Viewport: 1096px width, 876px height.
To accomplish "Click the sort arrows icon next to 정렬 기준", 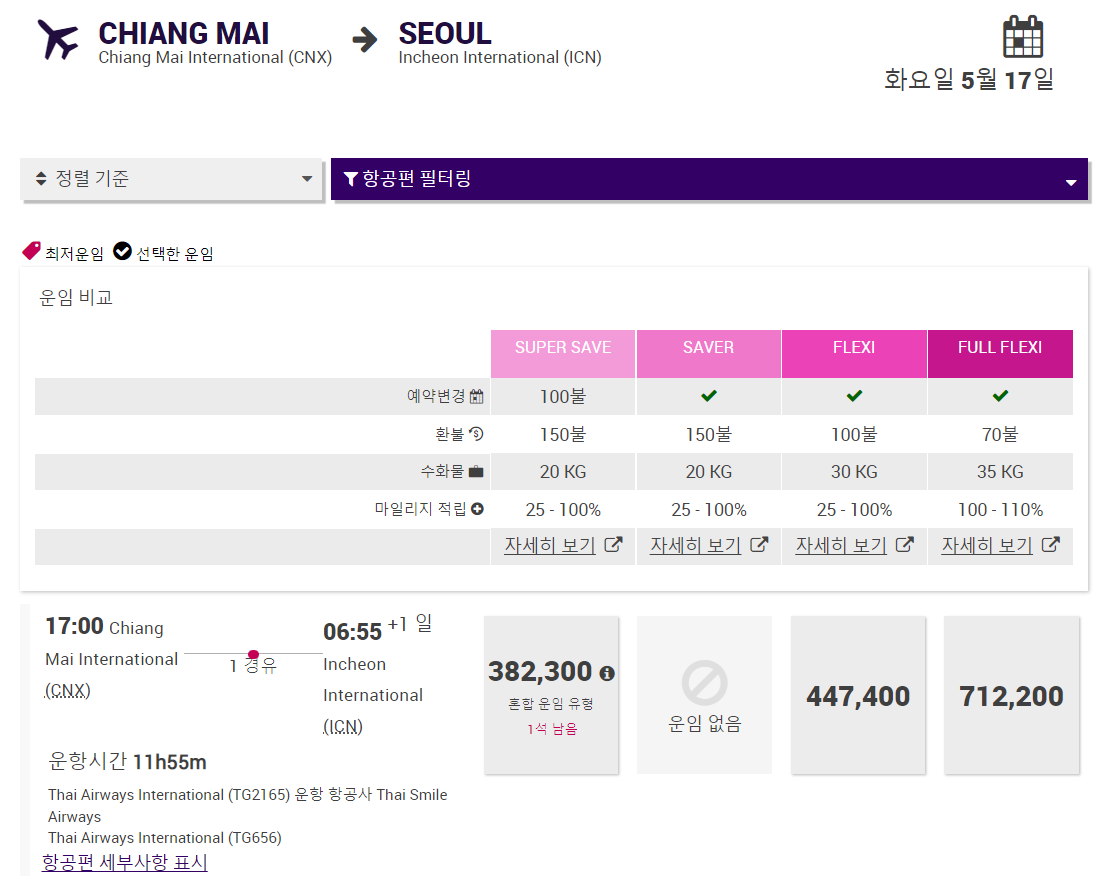I will coord(41,178).
